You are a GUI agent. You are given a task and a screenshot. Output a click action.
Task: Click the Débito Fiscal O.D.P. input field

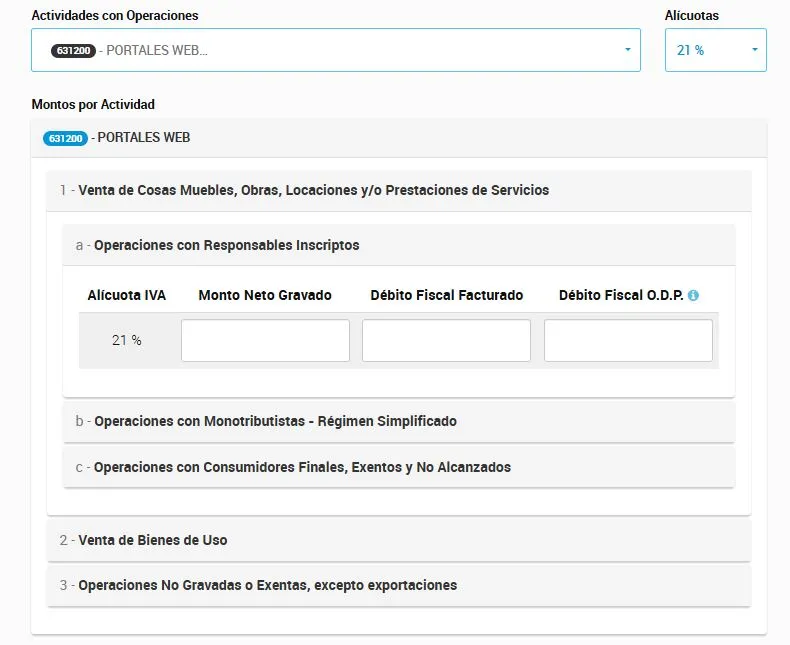click(628, 340)
